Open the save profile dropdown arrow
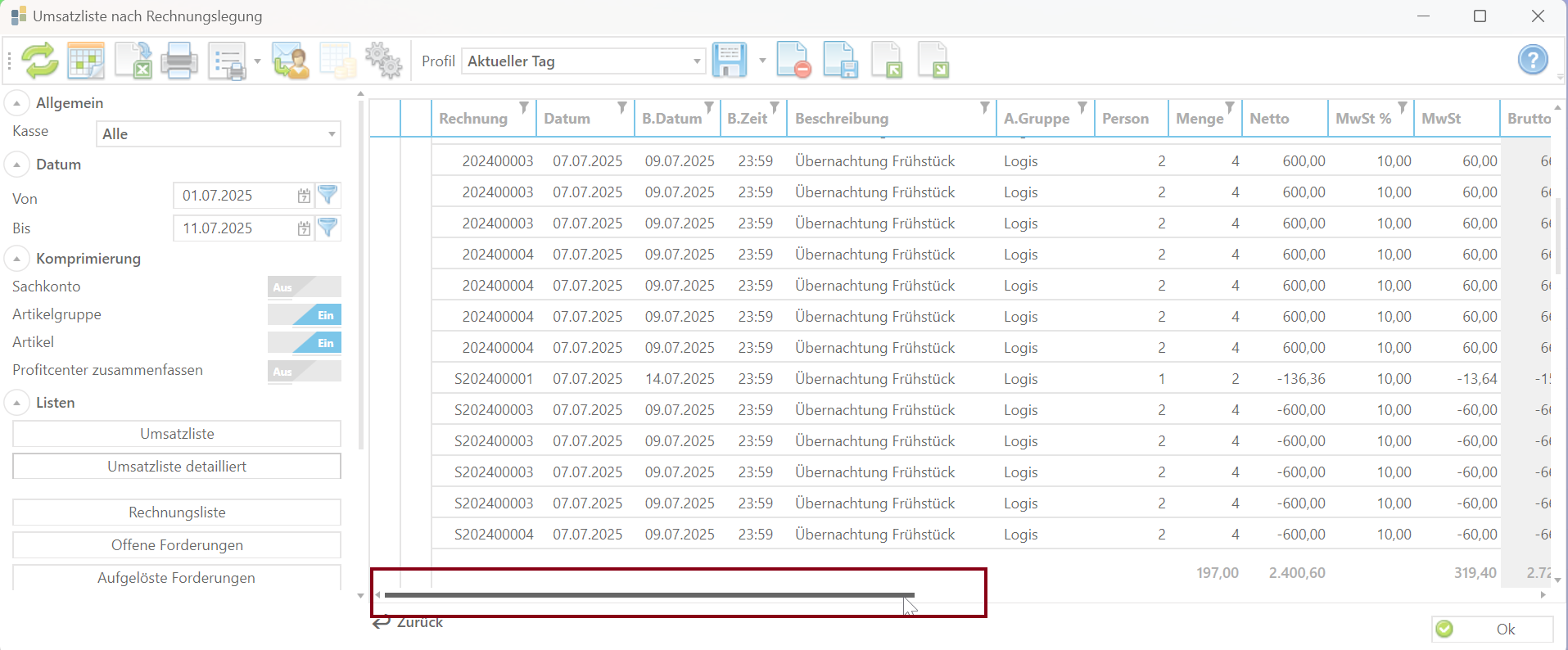Screen dimensions: 1568x650 (x=762, y=61)
